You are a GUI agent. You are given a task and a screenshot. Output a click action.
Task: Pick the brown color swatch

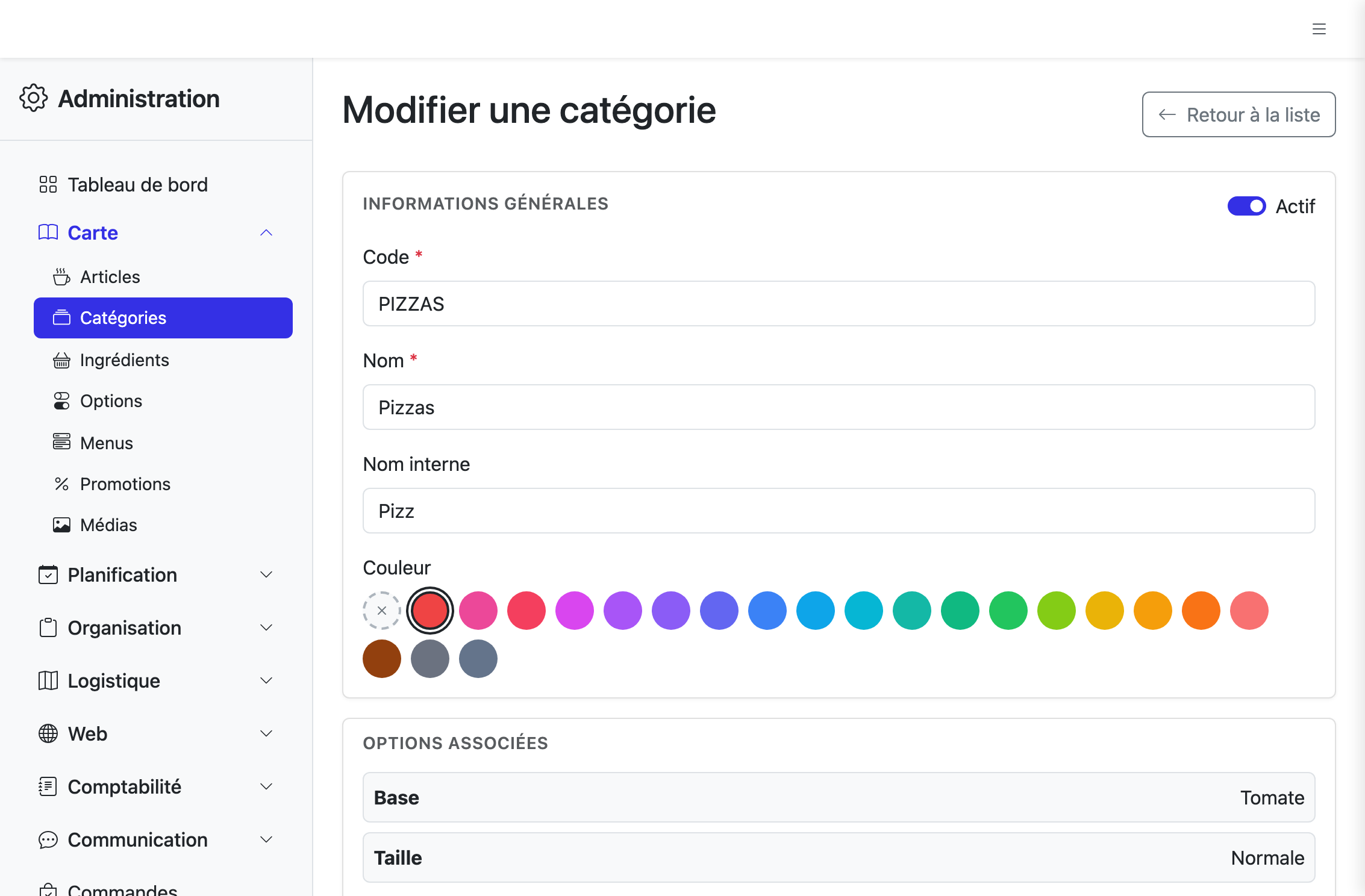382,659
